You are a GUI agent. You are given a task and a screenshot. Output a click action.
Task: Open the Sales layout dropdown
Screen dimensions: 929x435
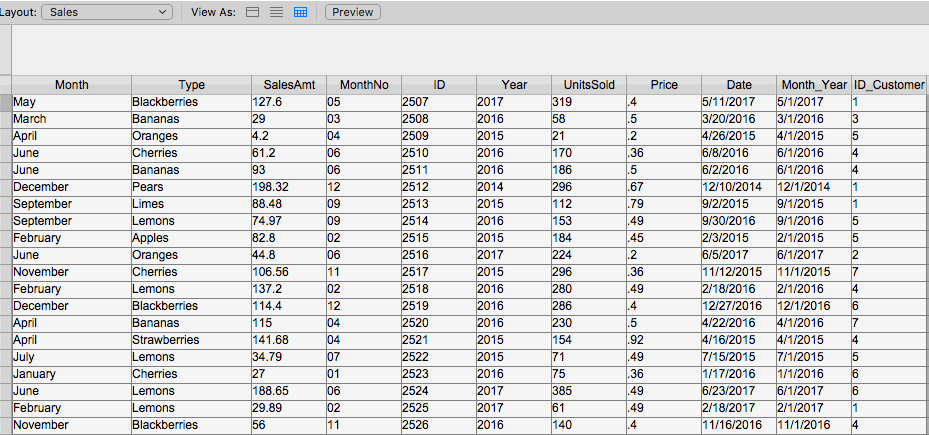[107, 12]
